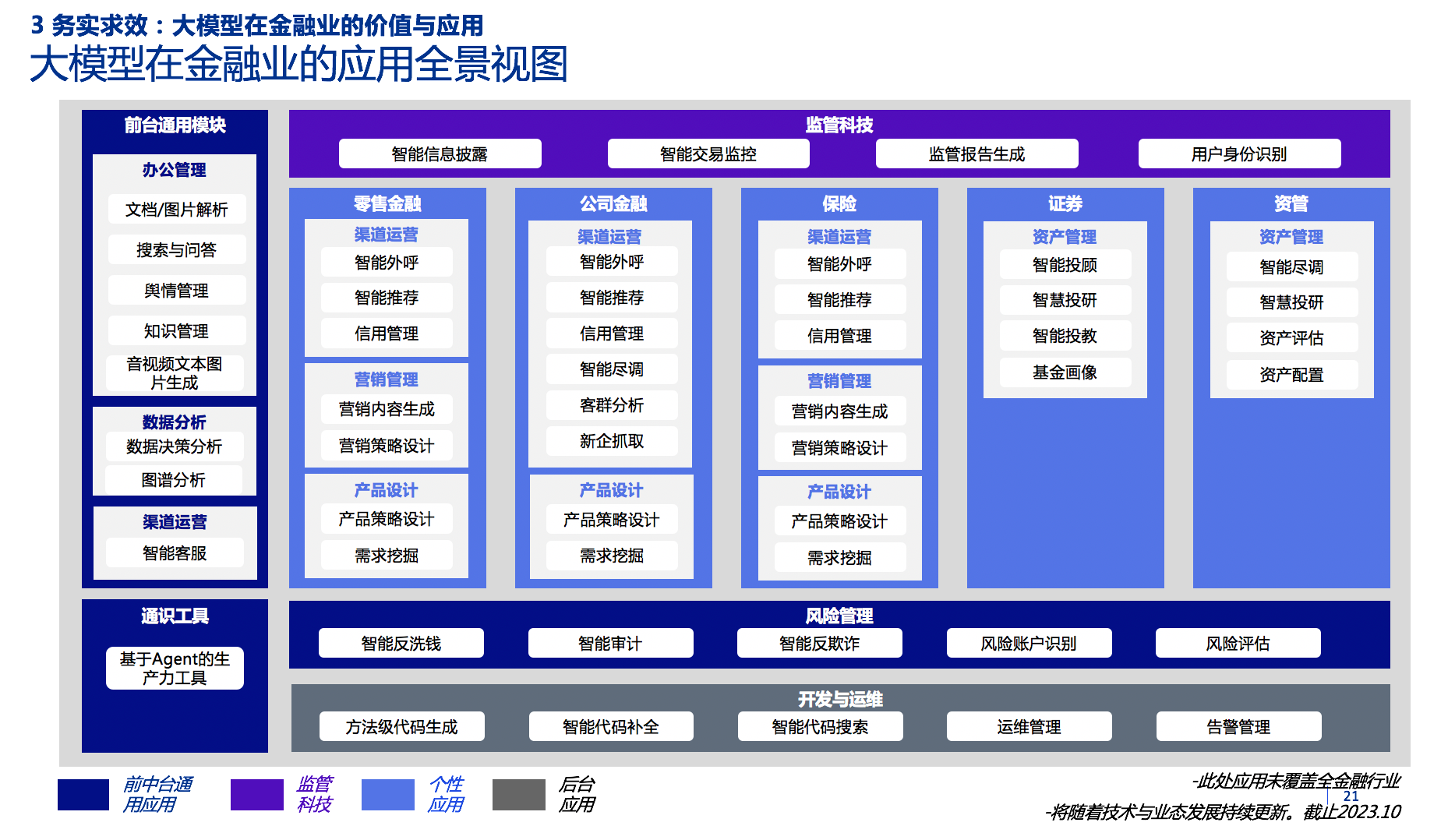
Task: Select the 智能信息披露 box
Action: pyautogui.click(x=440, y=154)
